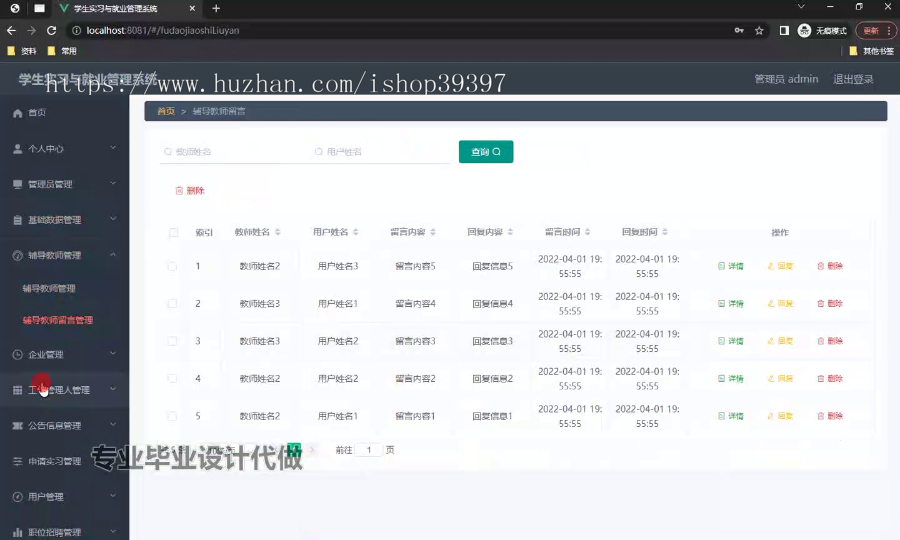Open 详情 for row 1 留言内容5
The image size is (900, 540).
(731, 266)
